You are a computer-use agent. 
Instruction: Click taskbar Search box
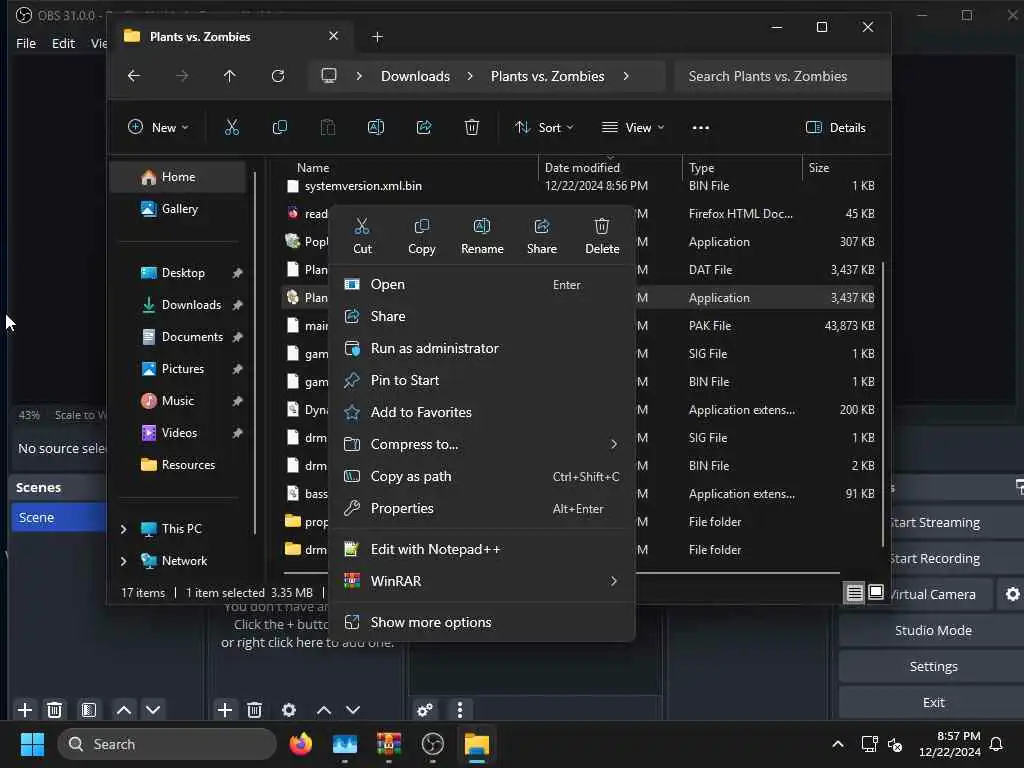167,744
